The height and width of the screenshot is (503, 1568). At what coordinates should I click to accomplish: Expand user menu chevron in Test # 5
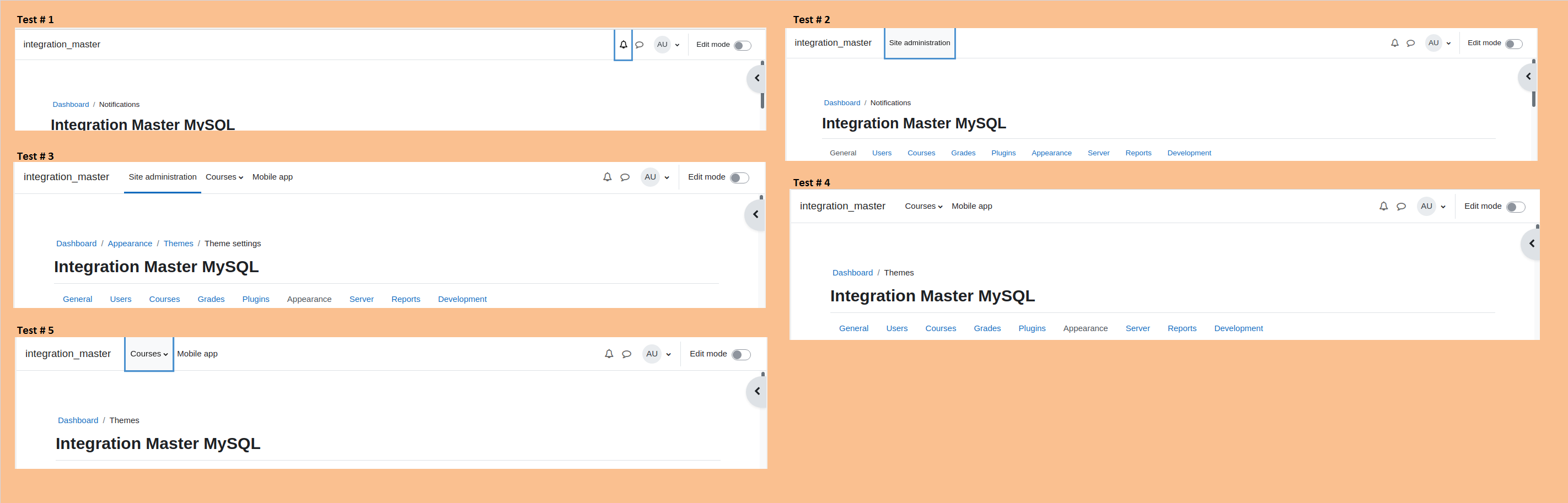(668, 355)
